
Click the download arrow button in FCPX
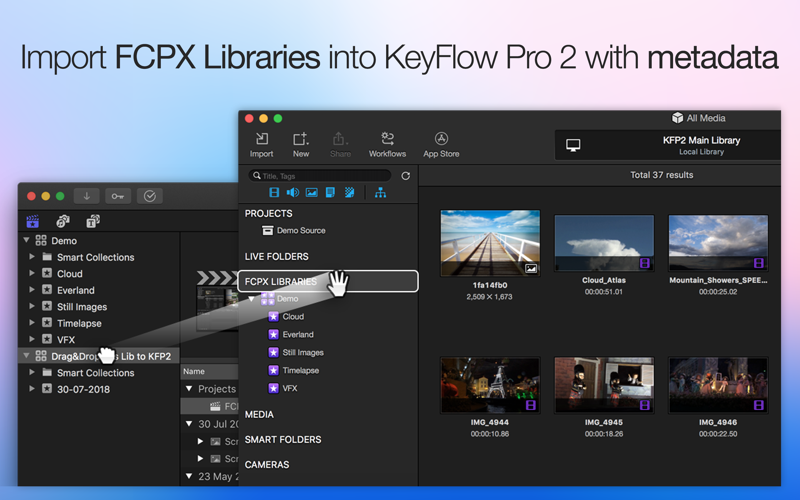pos(87,196)
